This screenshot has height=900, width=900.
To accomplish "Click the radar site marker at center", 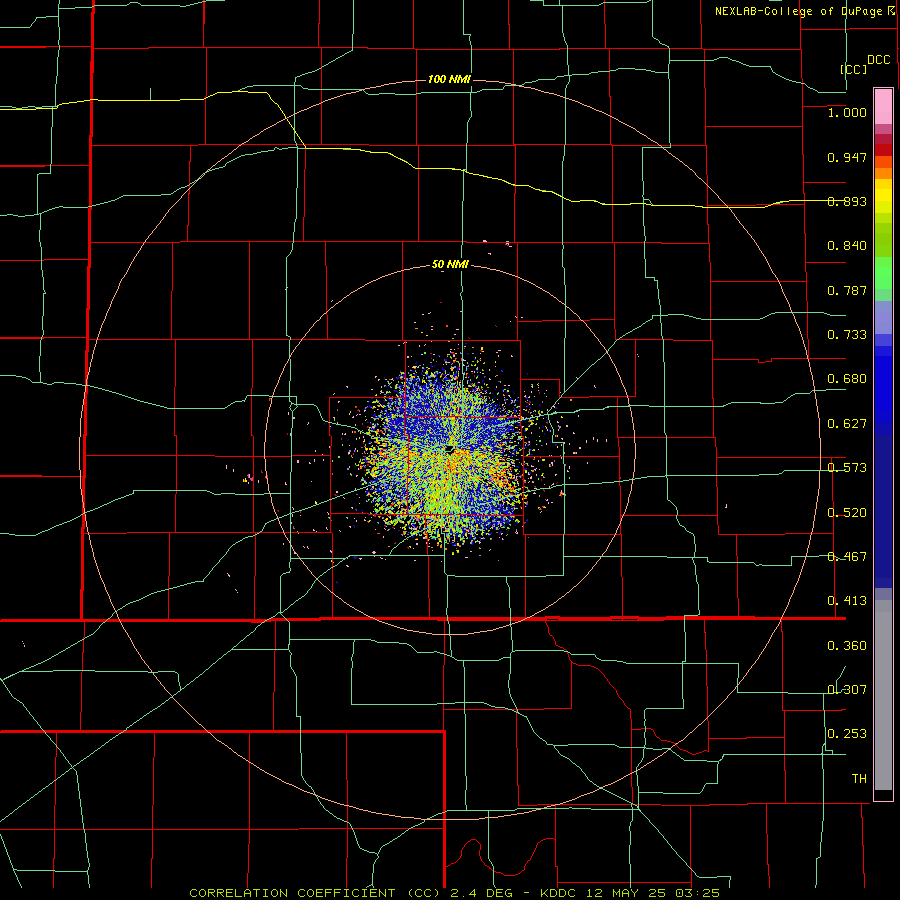I will coord(450,448).
